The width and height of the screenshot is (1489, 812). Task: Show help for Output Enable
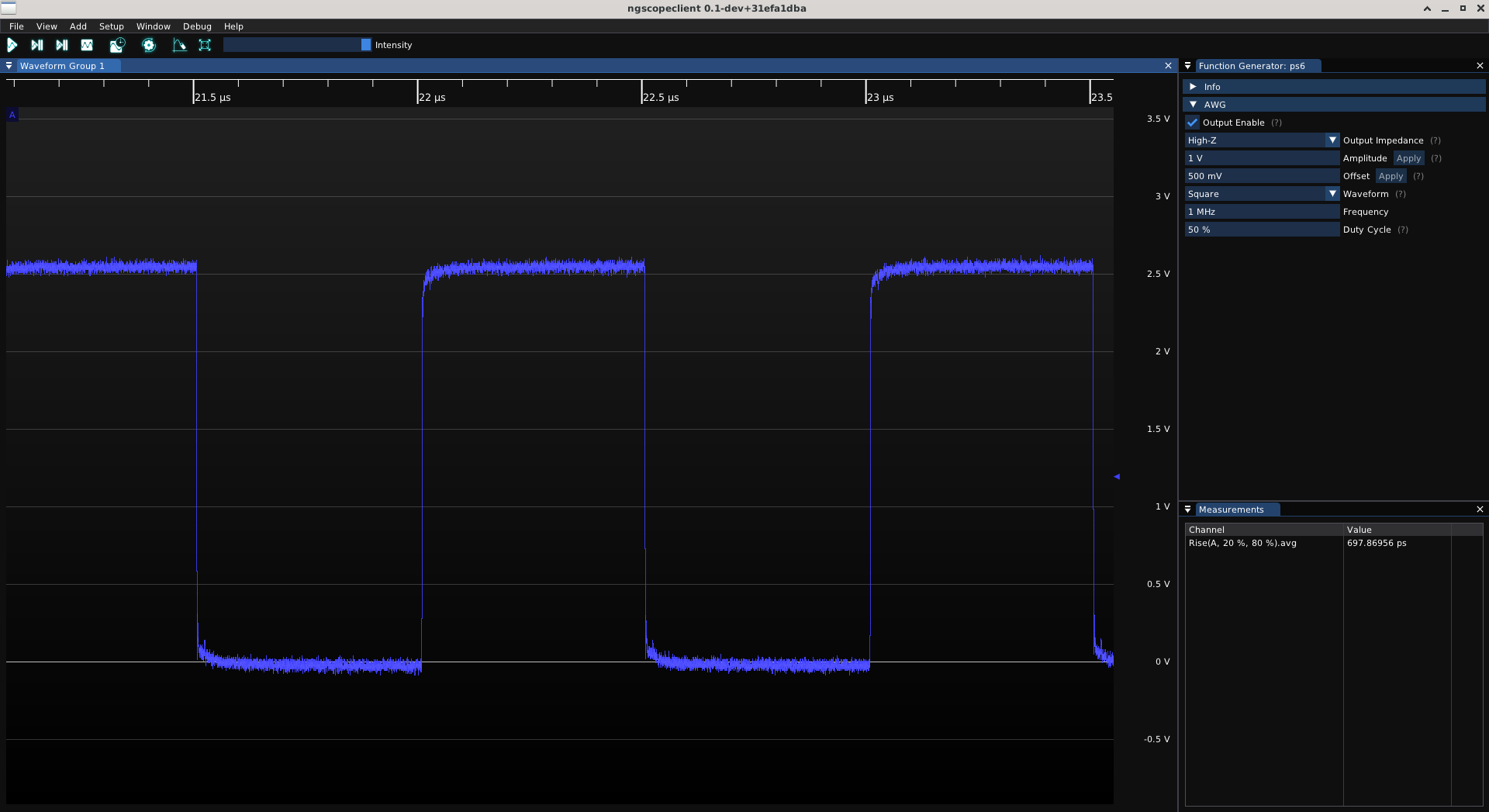pyautogui.click(x=1277, y=123)
